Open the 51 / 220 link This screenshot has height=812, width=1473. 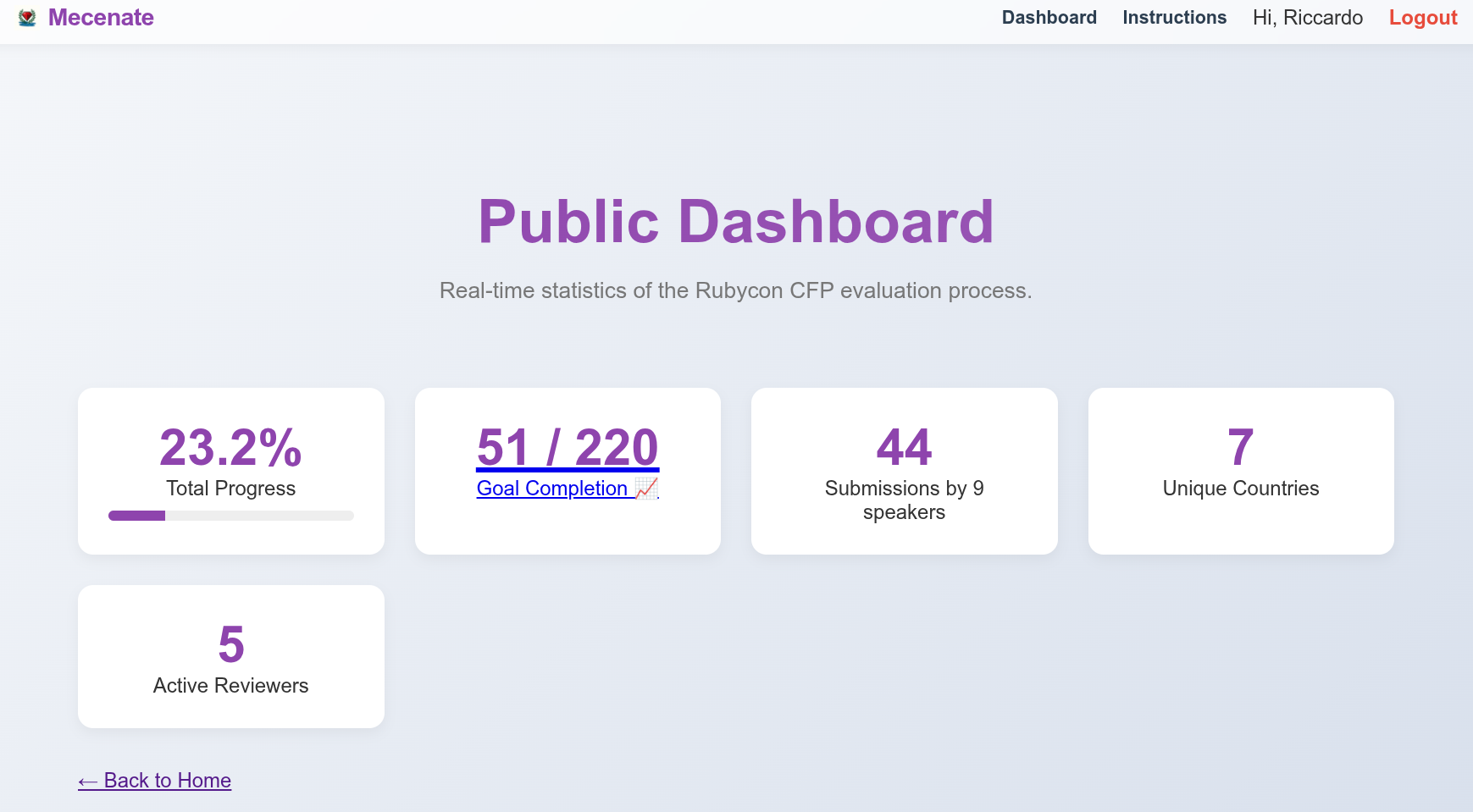tap(568, 447)
